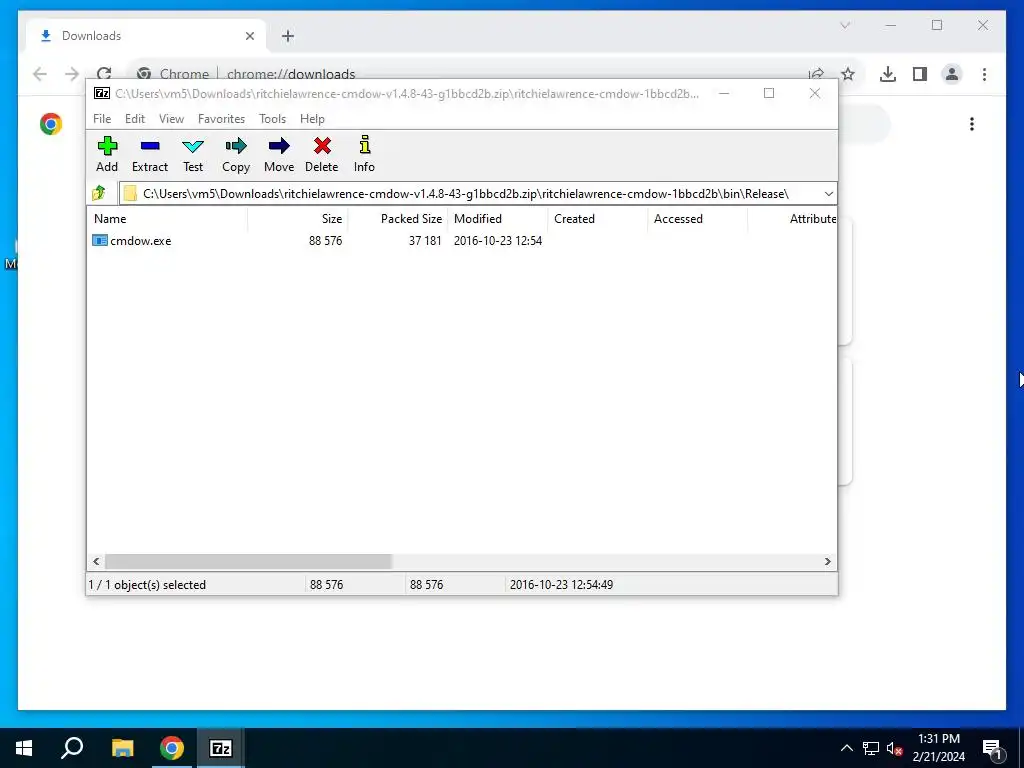The height and width of the screenshot is (768, 1024).
Task: Open the Favorites menu in 7-Zip
Action: click(221, 118)
